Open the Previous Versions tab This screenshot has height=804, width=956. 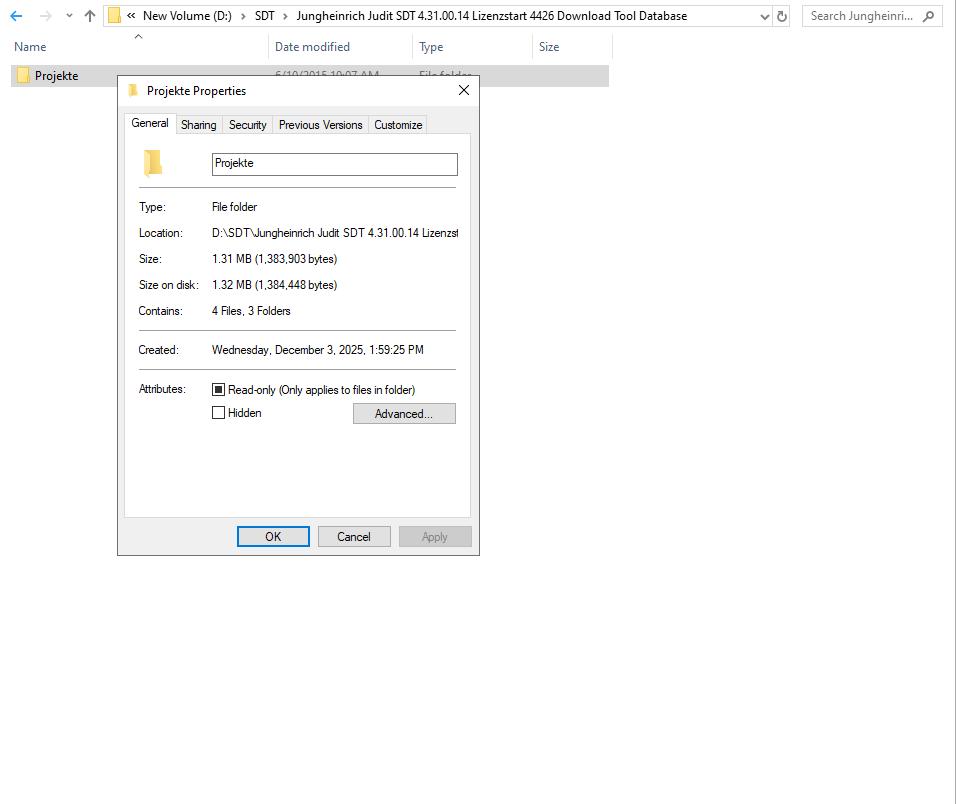tap(321, 125)
